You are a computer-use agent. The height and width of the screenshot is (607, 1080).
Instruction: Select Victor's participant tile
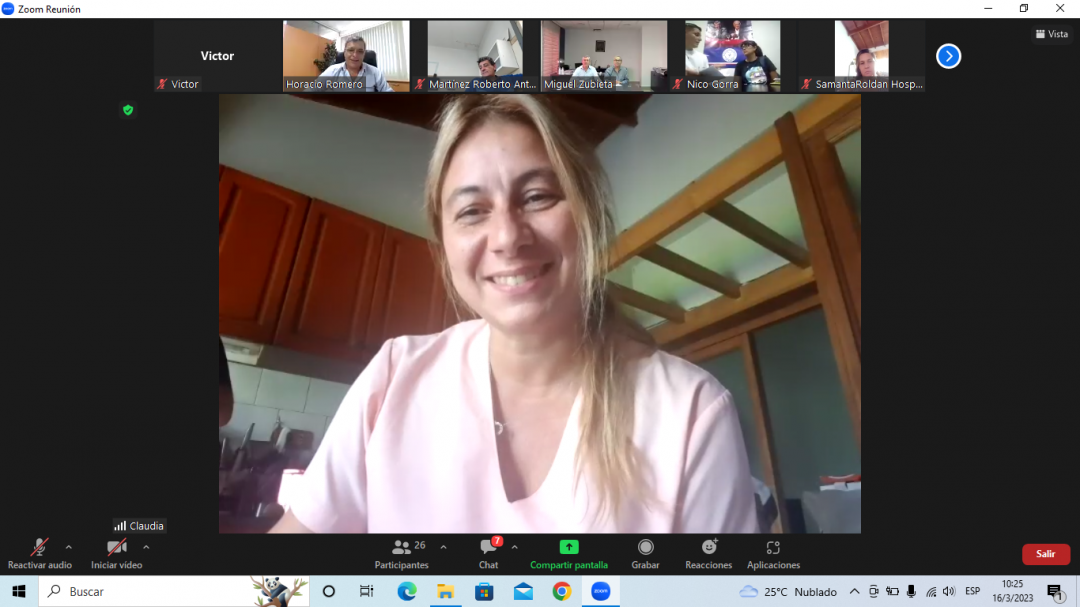pyautogui.click(x=217, y=56)
